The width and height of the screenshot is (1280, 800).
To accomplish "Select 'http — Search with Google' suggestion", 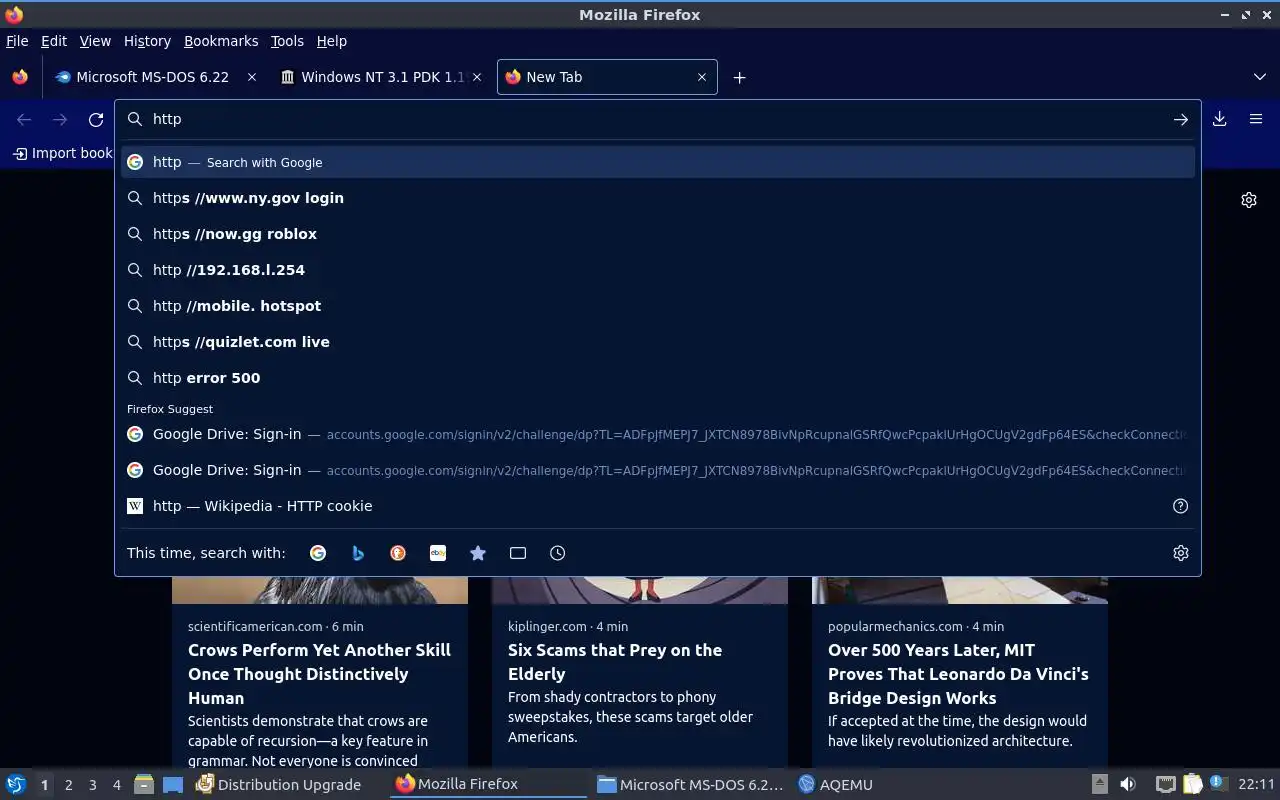I will pyautogui.click(x=658, y=162).
